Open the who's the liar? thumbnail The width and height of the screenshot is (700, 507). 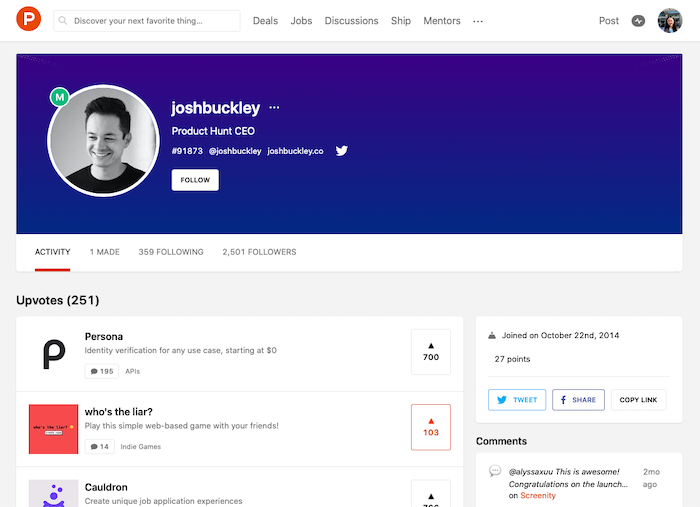point(54,429)
